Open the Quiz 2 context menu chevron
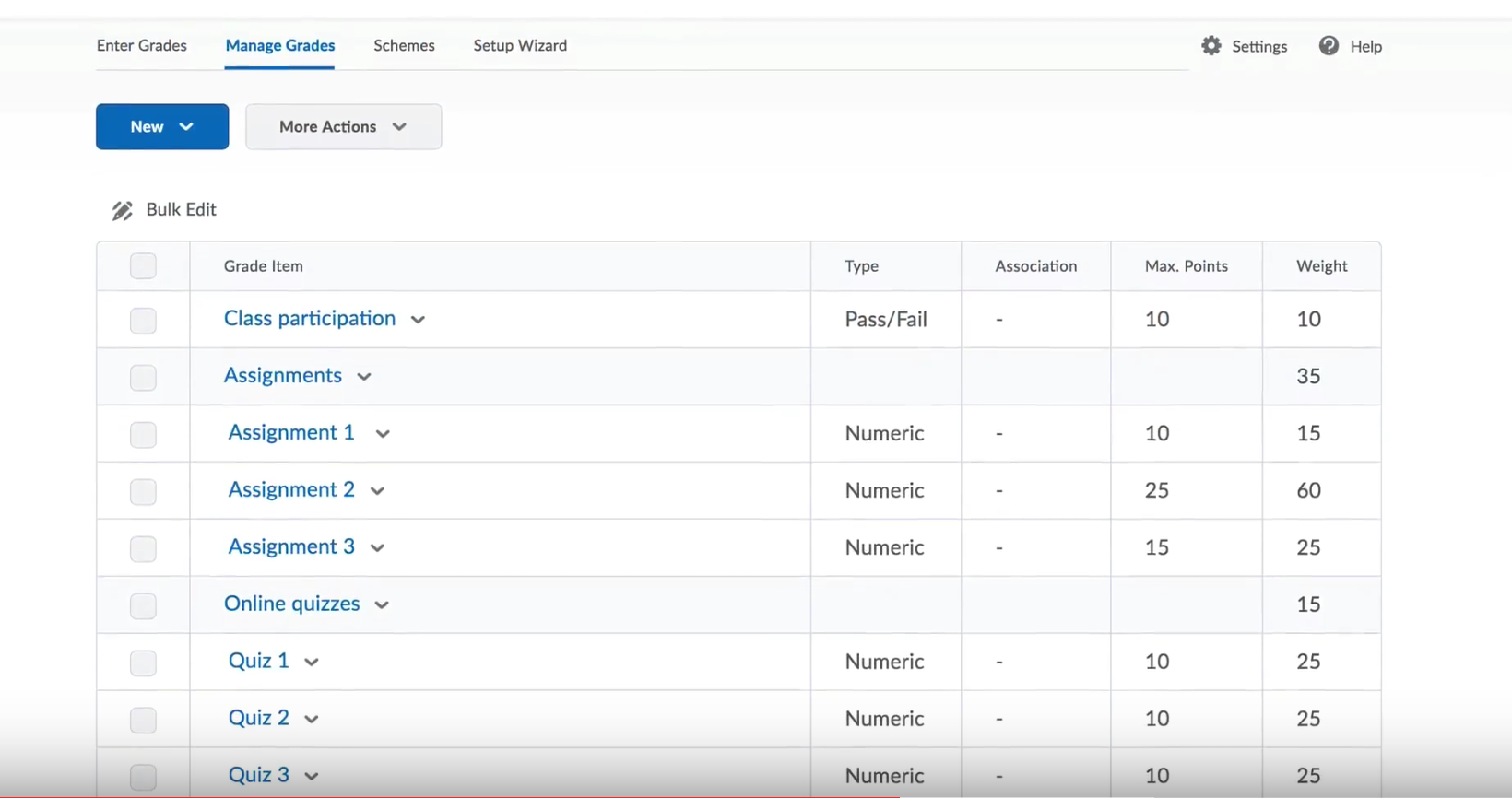This screenshot has height=798, width=1512. pos(312,720)
